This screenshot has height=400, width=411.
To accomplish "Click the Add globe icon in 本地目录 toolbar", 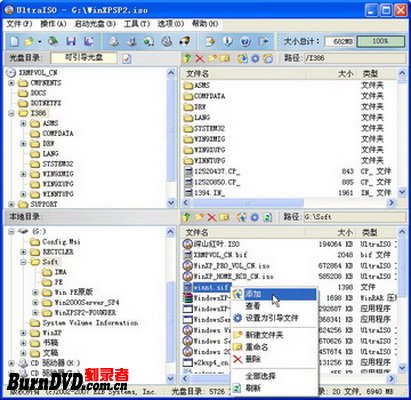I will [x=242, y=217].
